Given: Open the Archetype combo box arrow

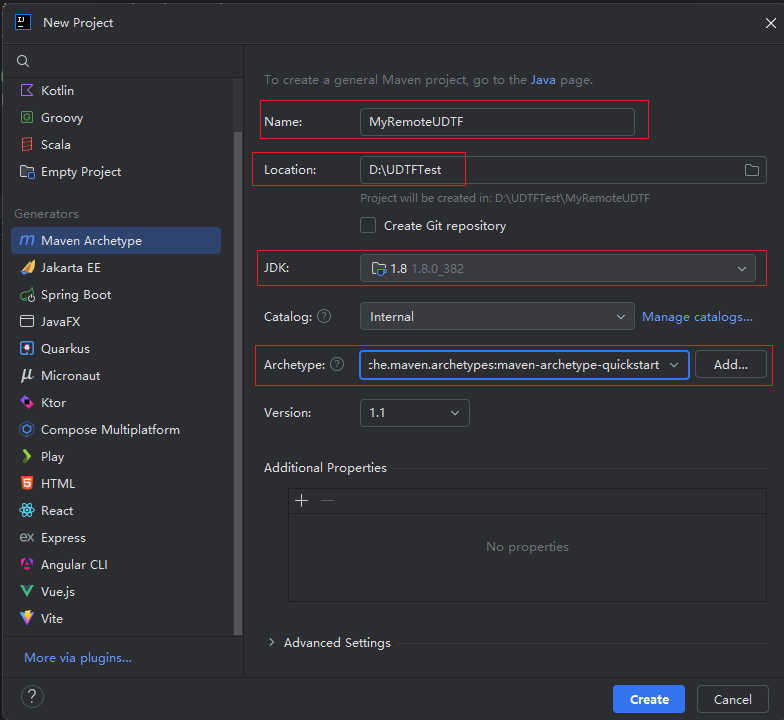Looking at the screenshot, I should [674, 365].
